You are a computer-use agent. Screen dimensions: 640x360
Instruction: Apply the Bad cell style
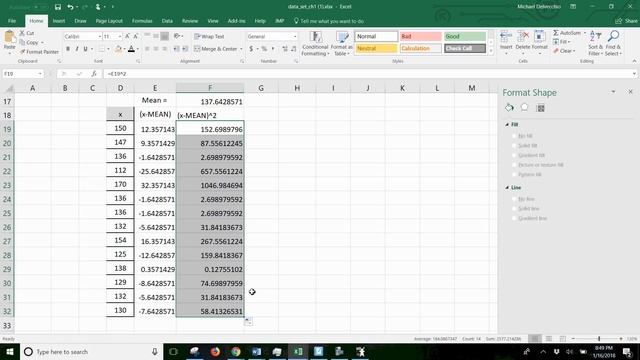[x=420, y=36]
